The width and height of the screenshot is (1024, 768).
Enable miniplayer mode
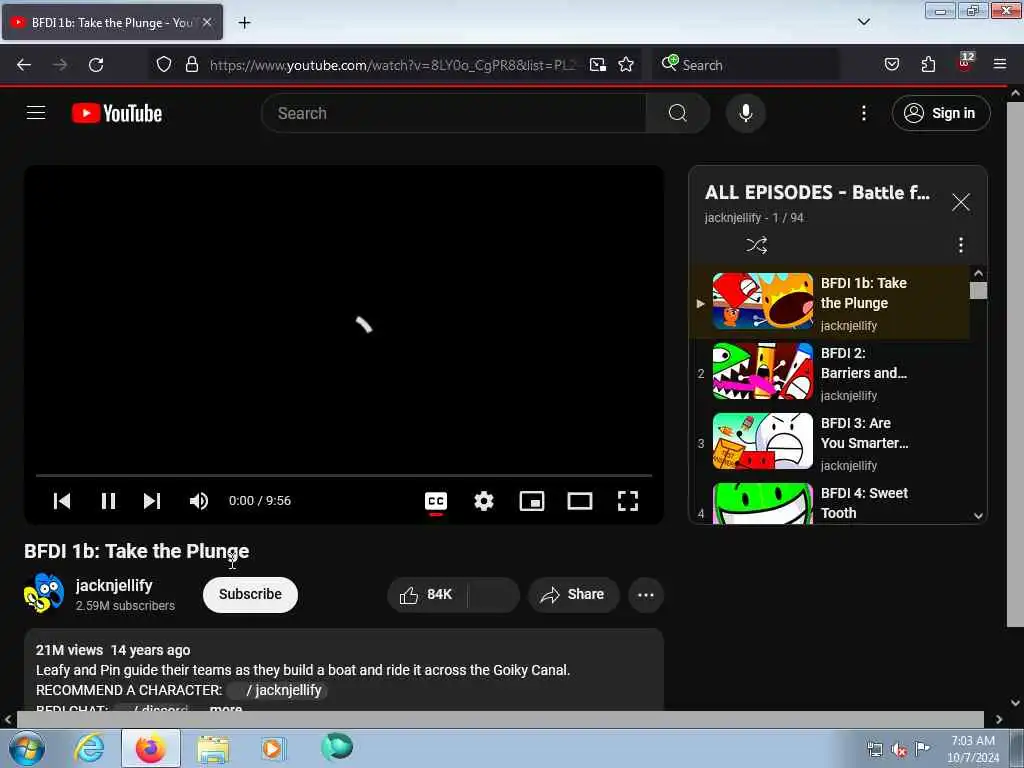[x=532, y=501]
